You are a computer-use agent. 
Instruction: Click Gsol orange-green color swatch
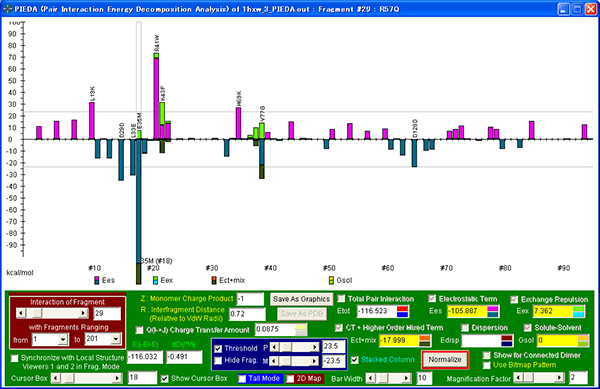583,340
